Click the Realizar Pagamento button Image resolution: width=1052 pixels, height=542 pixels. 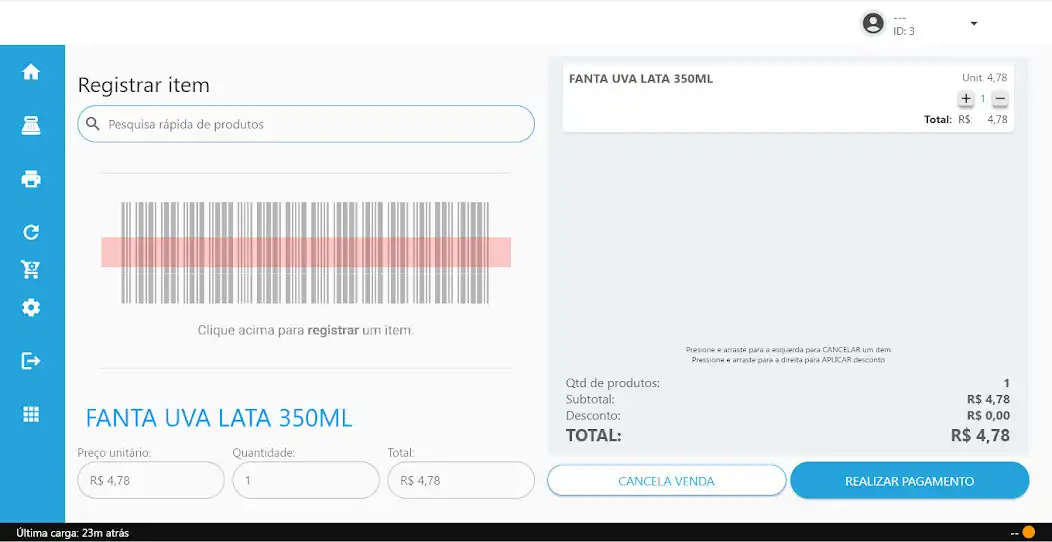tap(909, 481)
